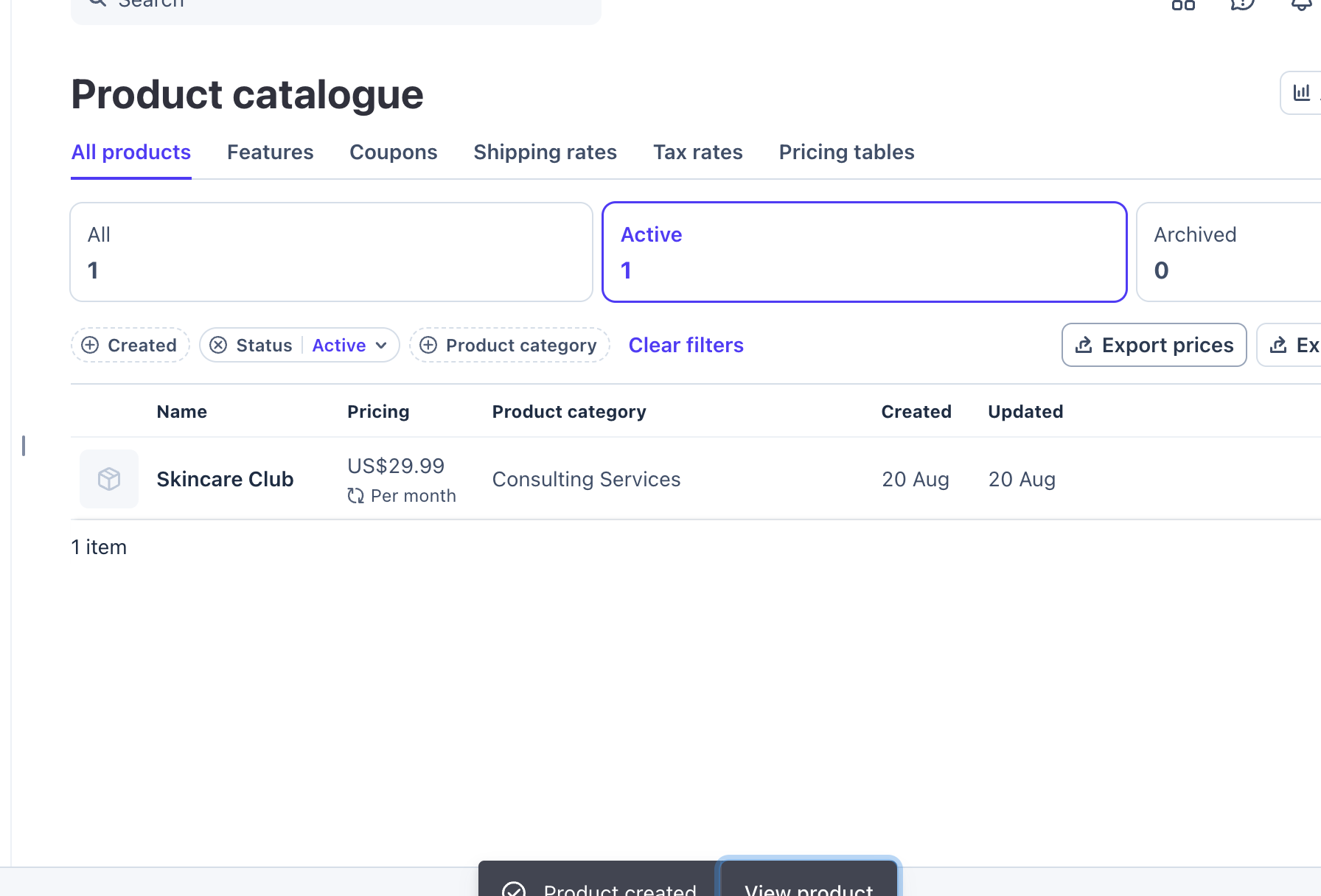This screenshot has width=1321, height=896.
Task: Click the export icon in Export prices
Action: click(1084, 345)
